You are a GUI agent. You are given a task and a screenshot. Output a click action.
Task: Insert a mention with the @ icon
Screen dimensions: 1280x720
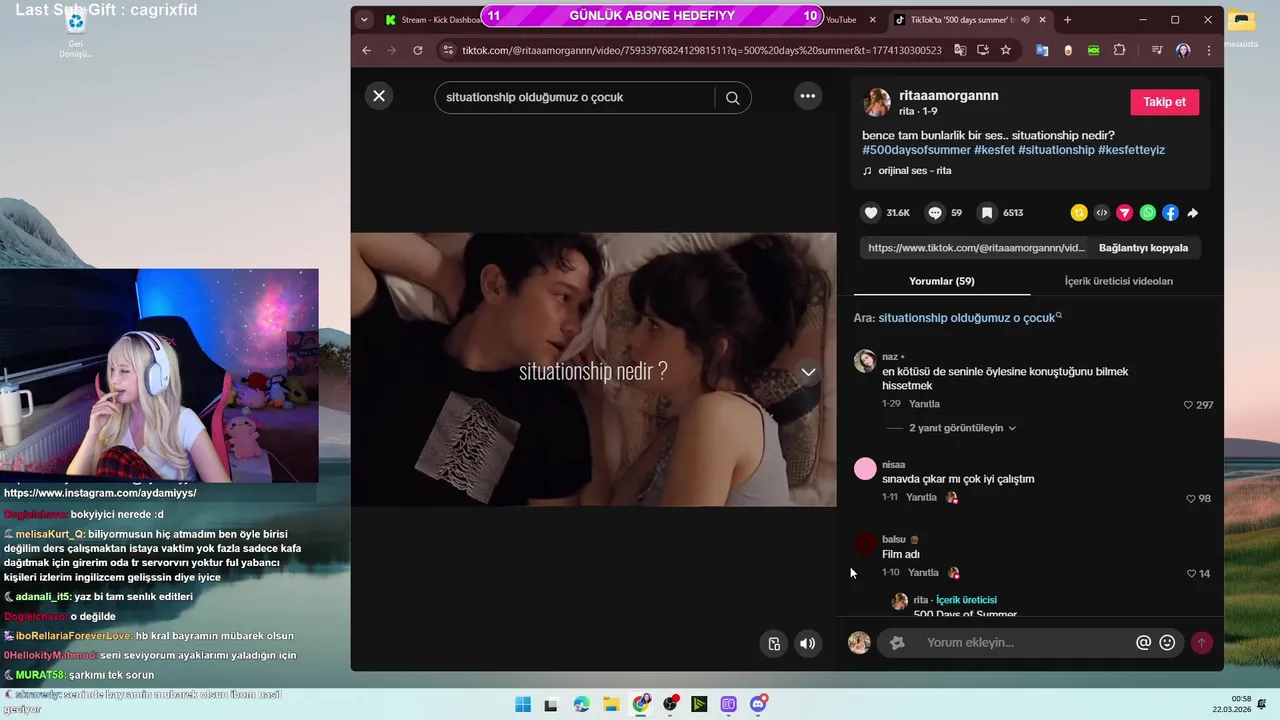(1143, 642)
